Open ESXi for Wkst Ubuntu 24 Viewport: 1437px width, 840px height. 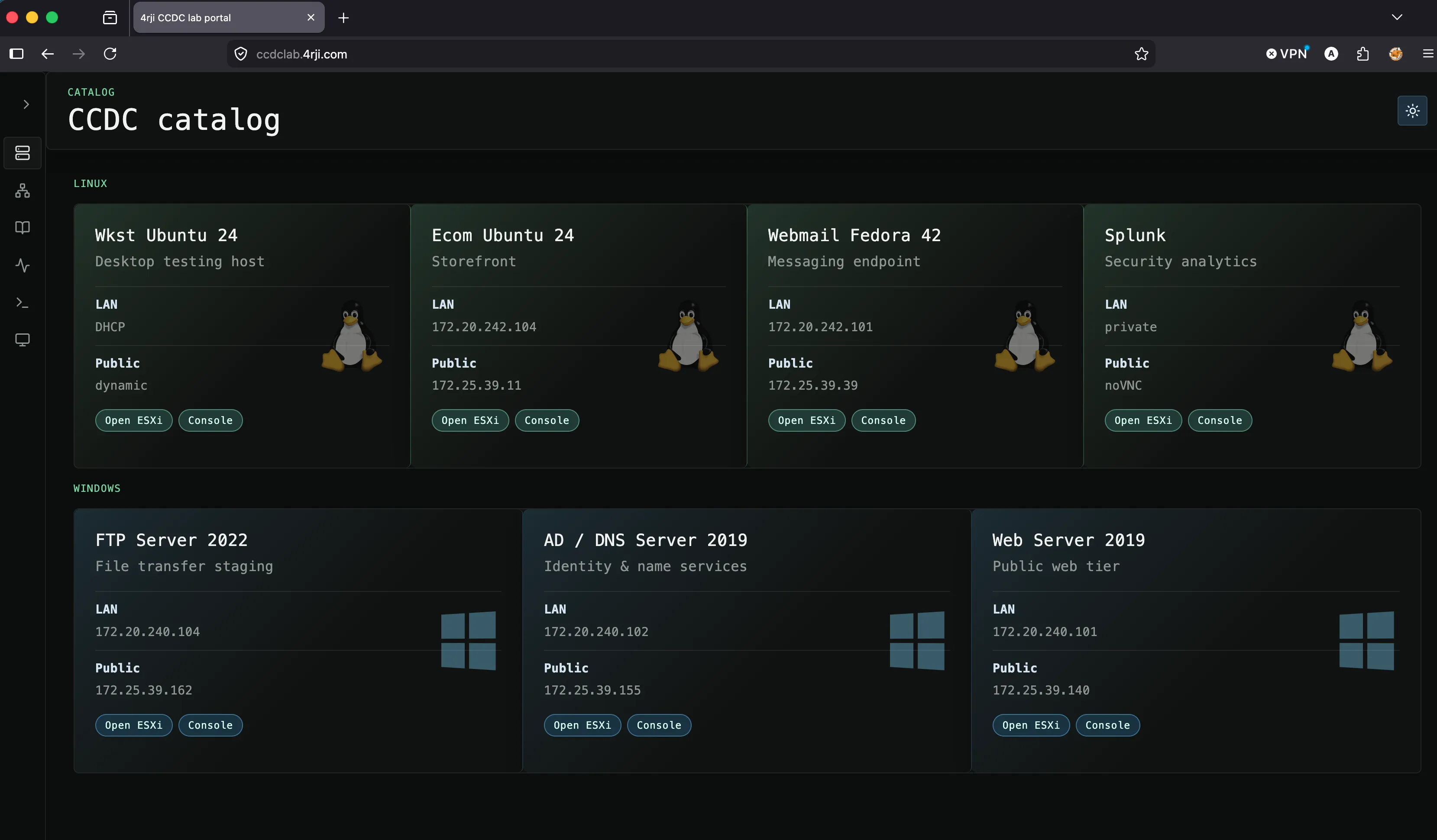coord(133,420)
